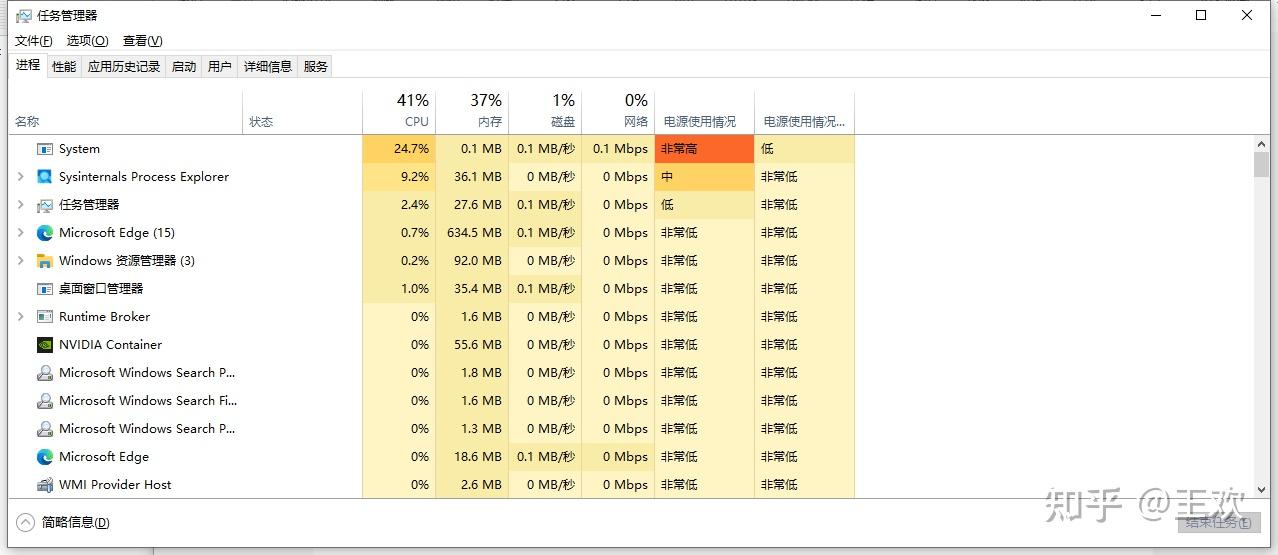
Task: Sort by the 41% CPU column header
Action: (x=399, y=112)
